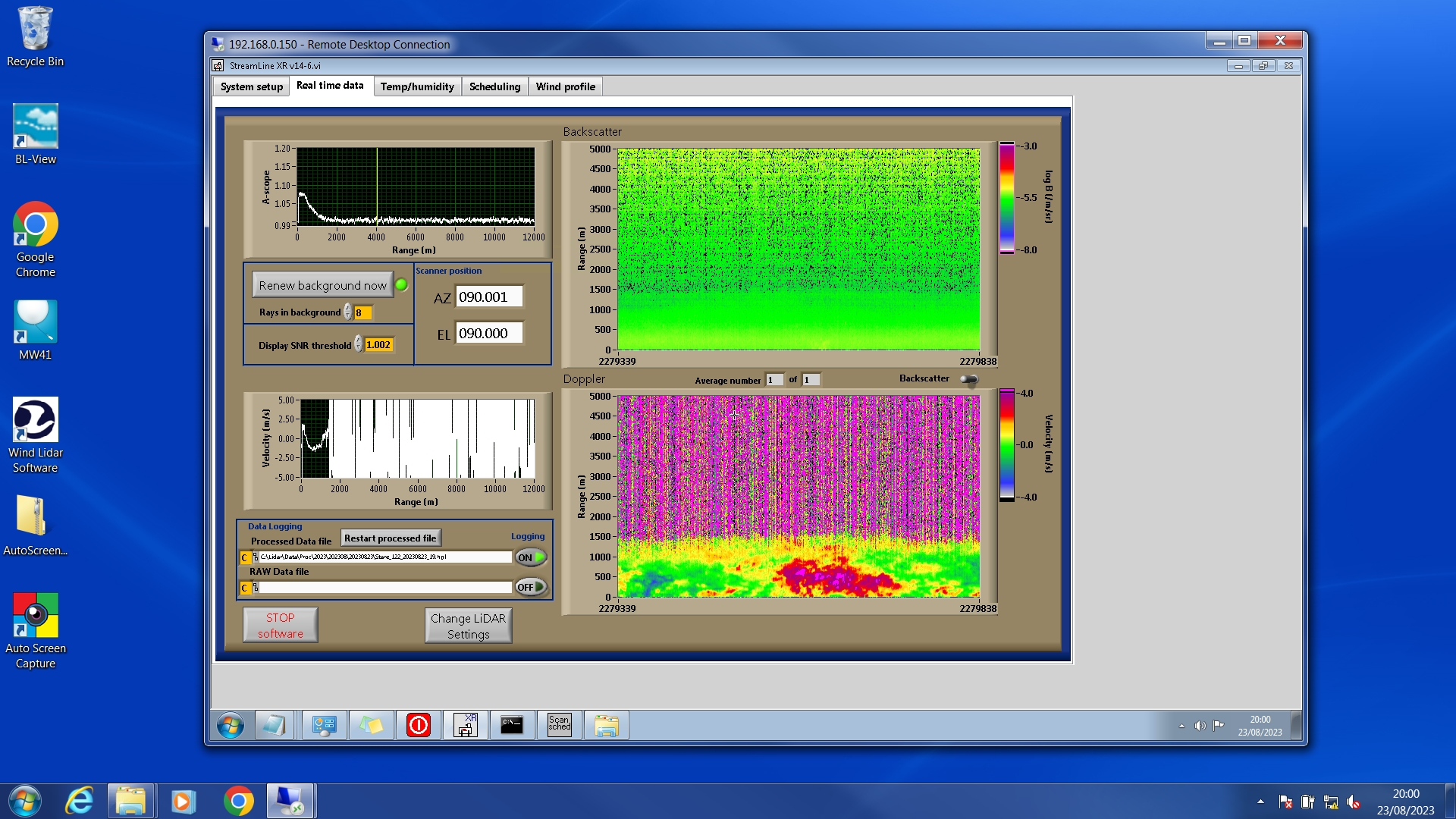
Task: Click StreamLine XR icon in remote taskbar
Action: 465,726
